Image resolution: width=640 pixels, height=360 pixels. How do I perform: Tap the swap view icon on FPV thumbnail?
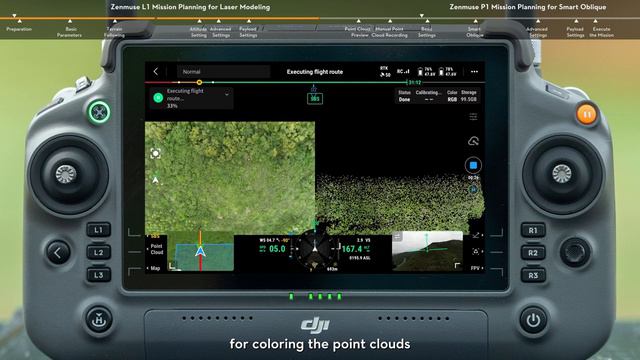pos(397,236)
